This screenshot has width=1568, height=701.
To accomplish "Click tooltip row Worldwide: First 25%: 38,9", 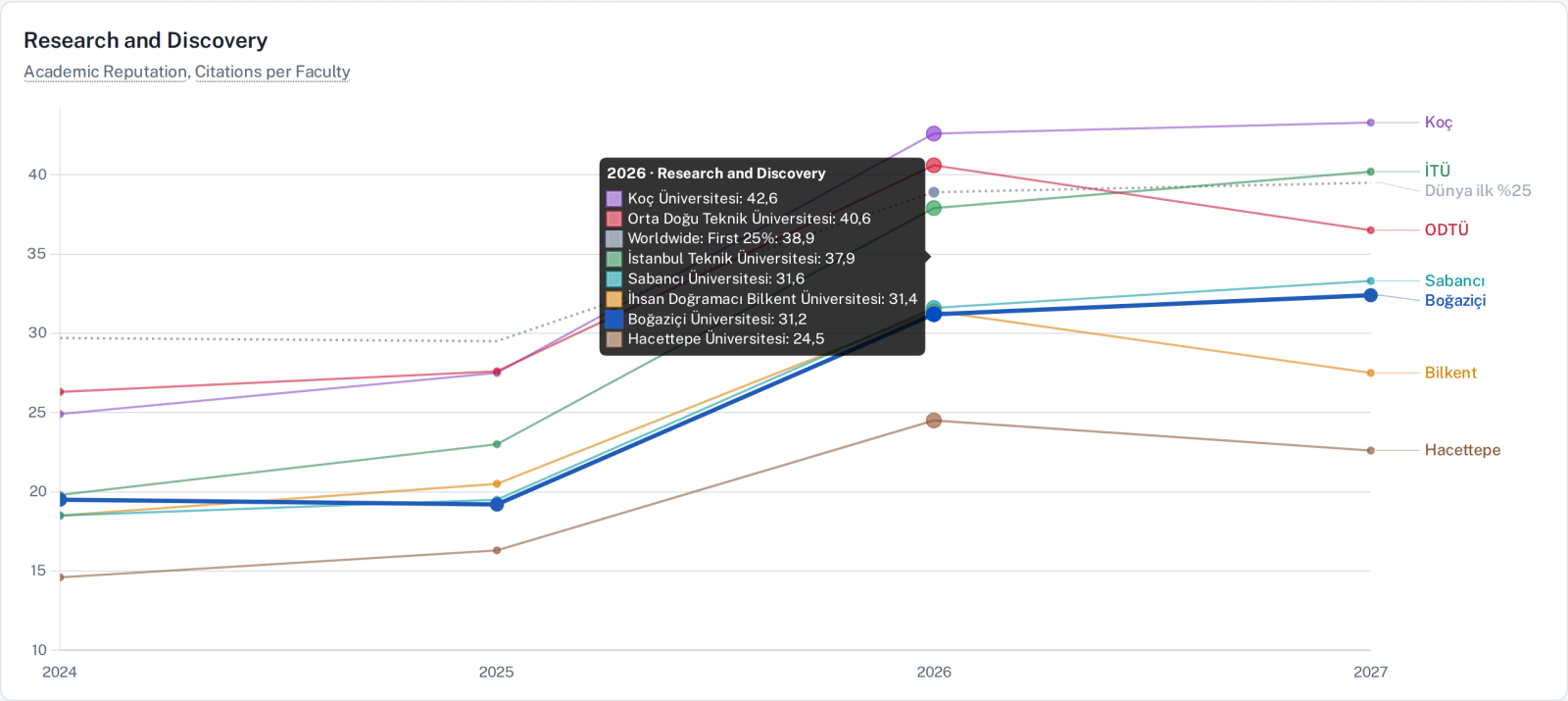I will 710,238.
